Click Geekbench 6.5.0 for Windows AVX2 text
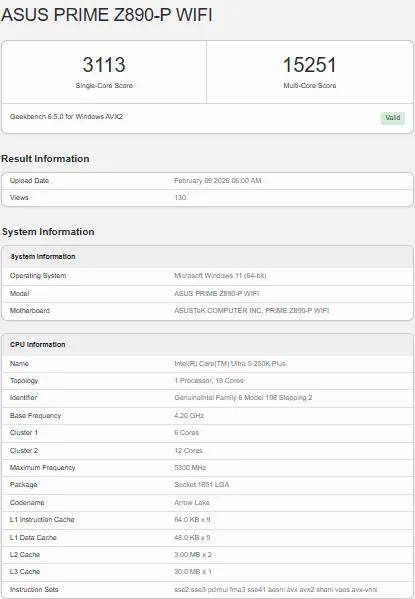415x599 pixels. pos(66,117)
